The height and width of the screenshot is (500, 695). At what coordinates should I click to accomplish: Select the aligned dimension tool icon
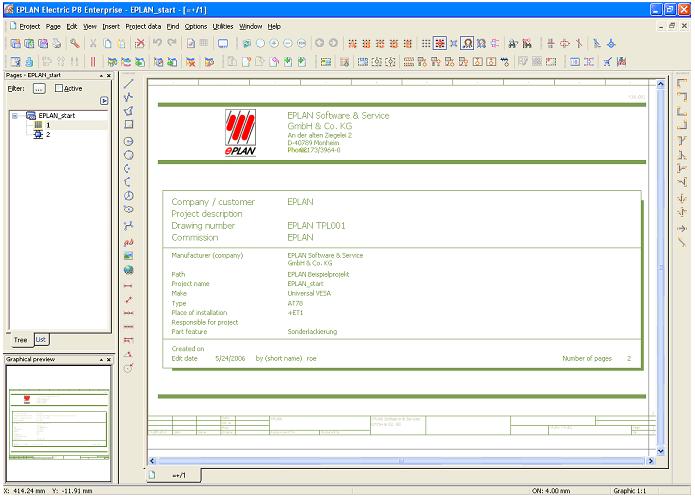[129, 300]
